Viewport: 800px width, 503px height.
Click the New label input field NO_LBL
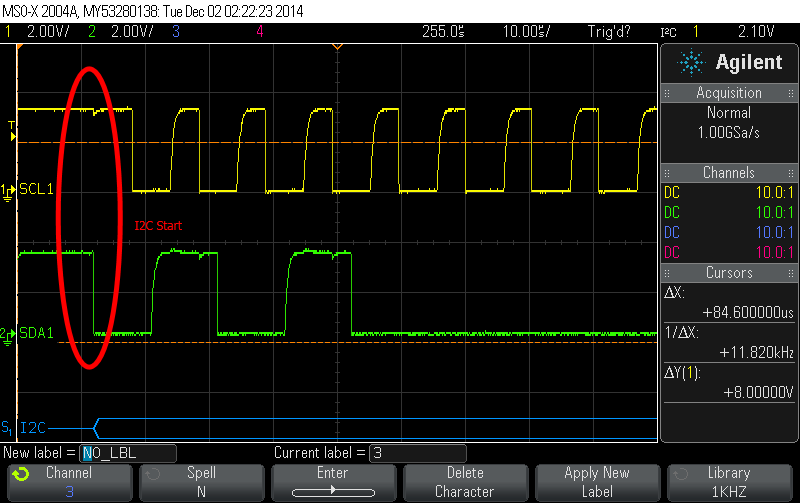128,453
